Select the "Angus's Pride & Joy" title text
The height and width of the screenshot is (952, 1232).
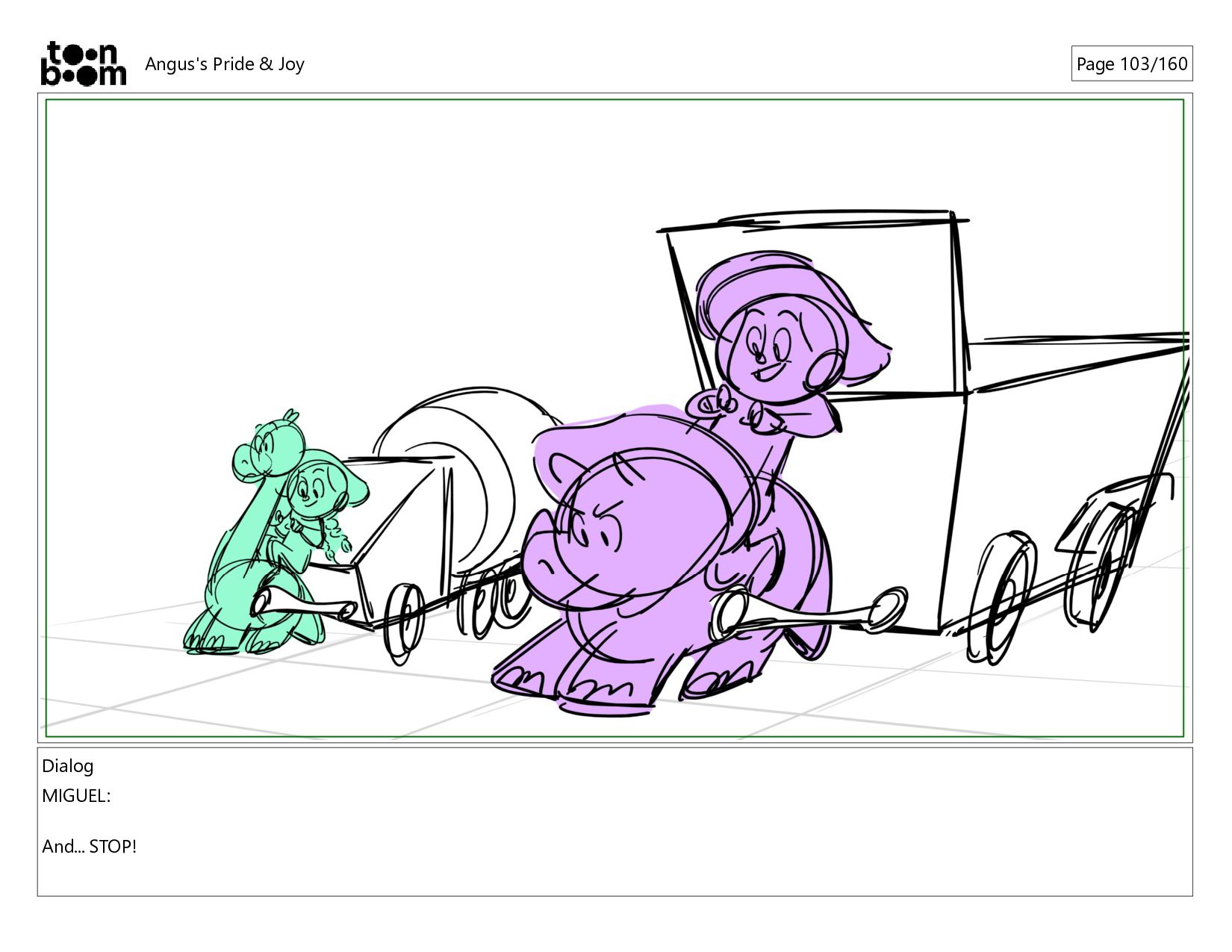(x=225, y=64)
